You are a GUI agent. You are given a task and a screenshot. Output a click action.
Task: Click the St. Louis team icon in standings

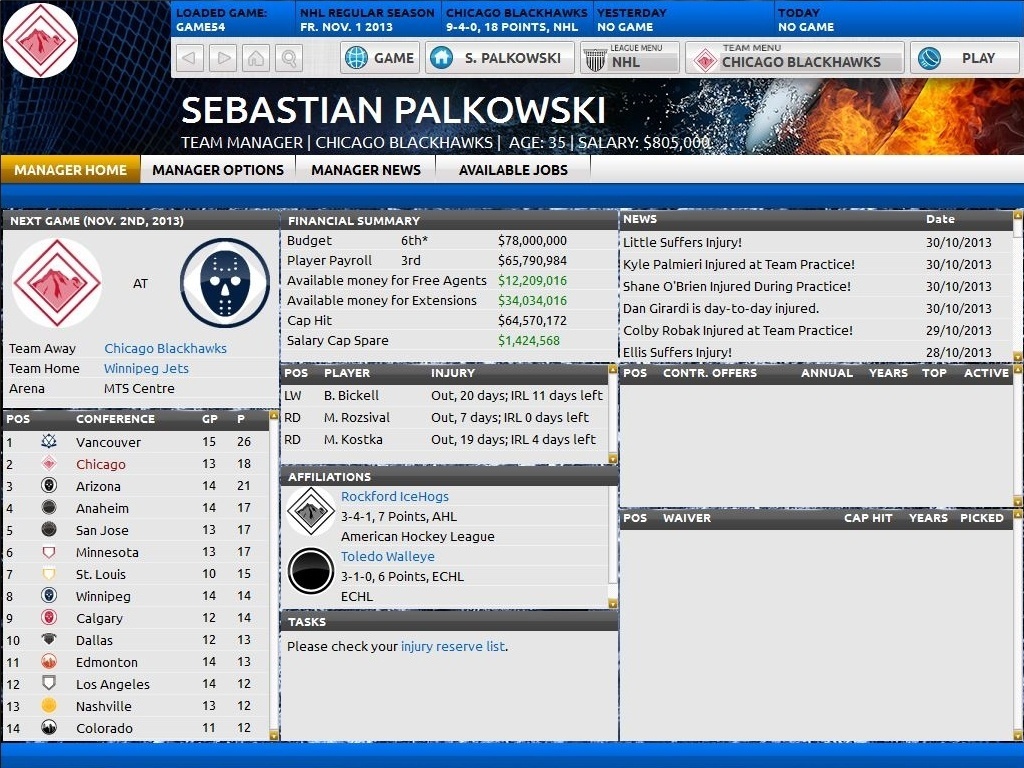point(49,574)
